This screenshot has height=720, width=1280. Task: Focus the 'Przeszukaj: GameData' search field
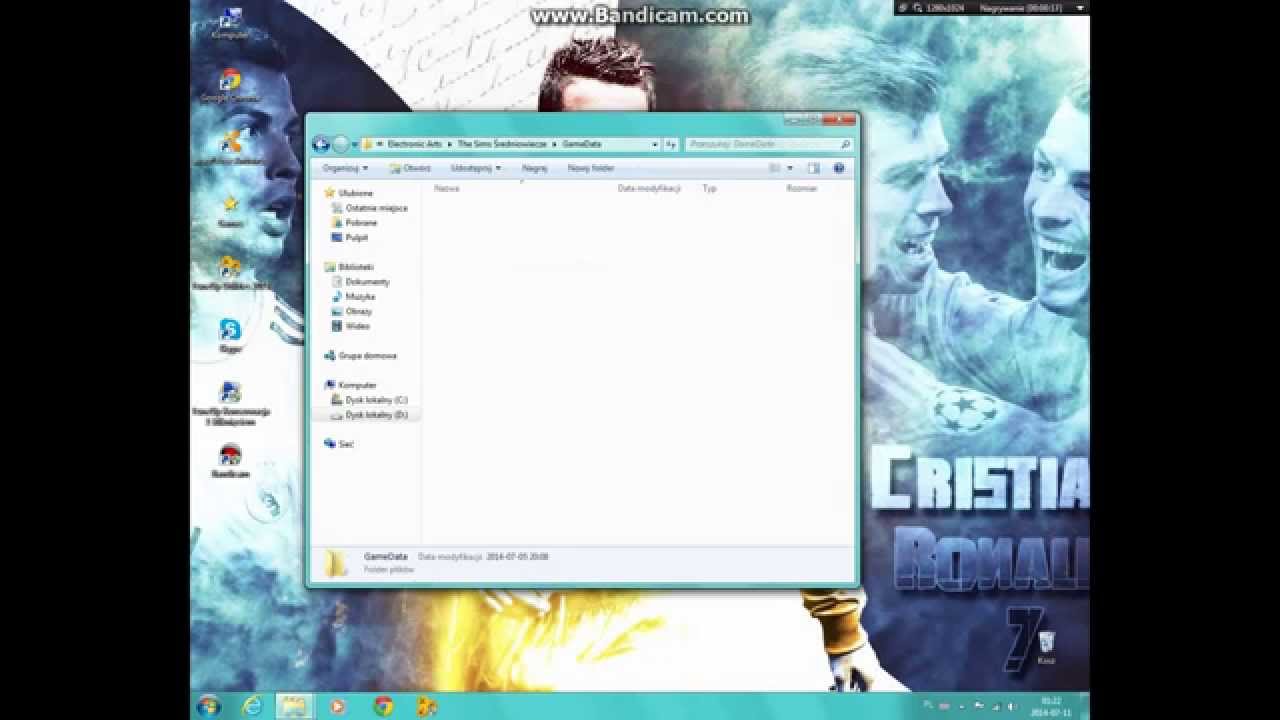pos(769,144)
